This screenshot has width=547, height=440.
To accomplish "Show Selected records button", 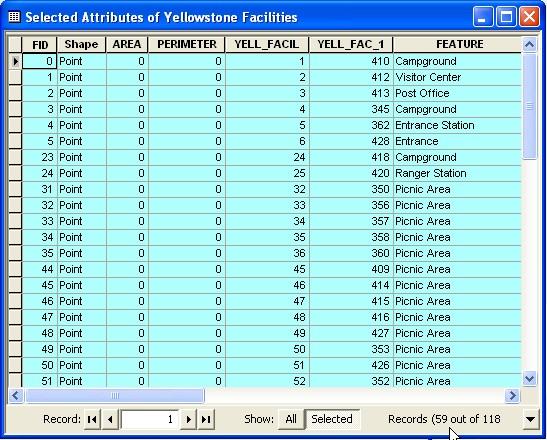I will pyautogui.click(x=332, y=419).
